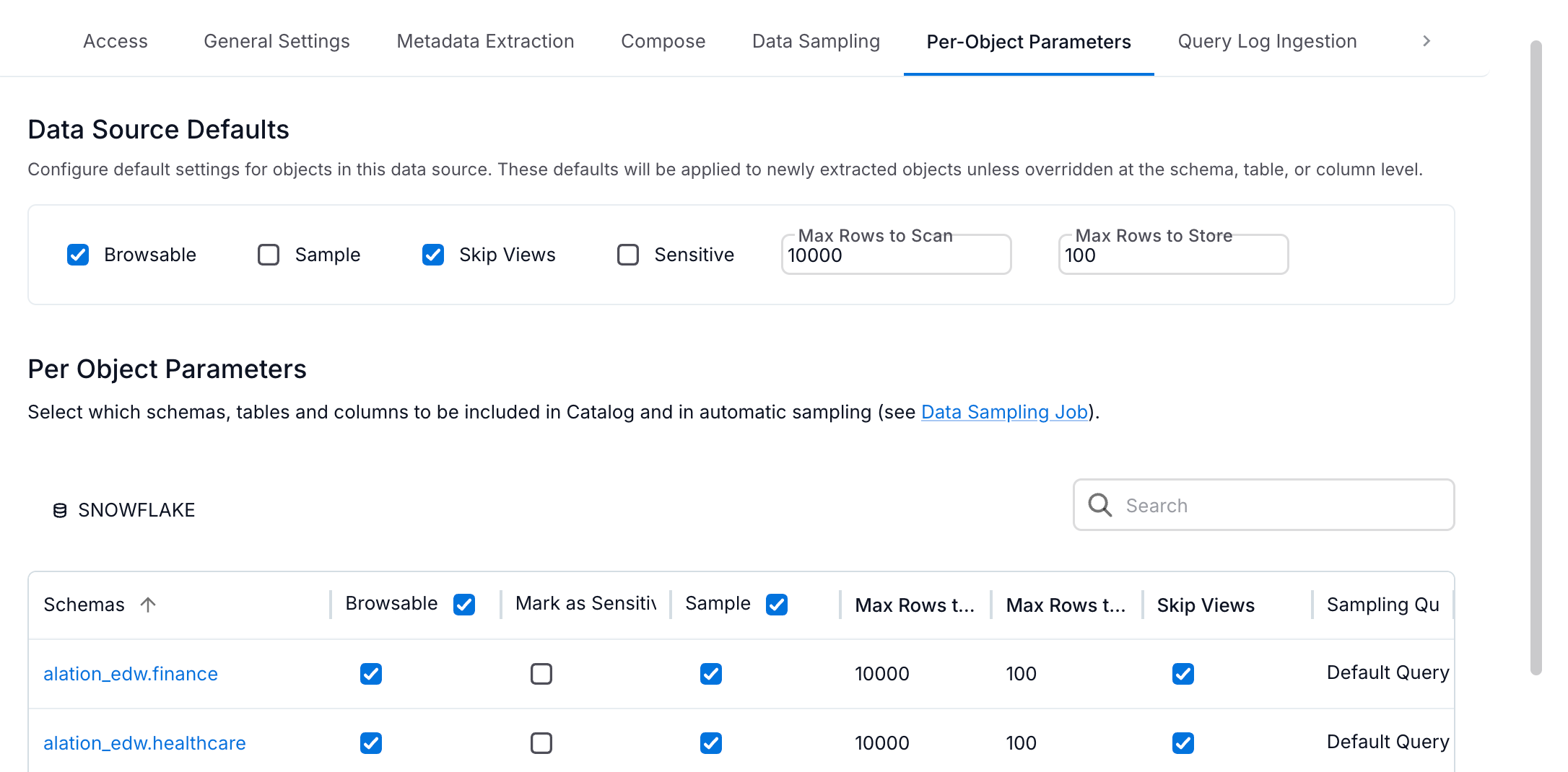Uncheck the default Browsable option
The image size is (1568, 772).
(77, 254)
